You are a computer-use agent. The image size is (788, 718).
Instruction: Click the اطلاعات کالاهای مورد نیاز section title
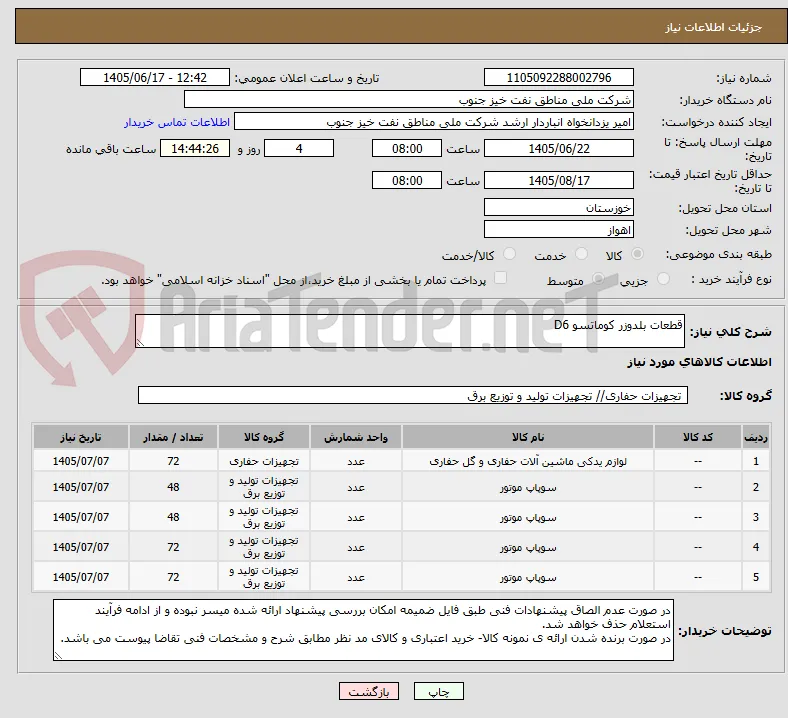(x=699, y=362)
